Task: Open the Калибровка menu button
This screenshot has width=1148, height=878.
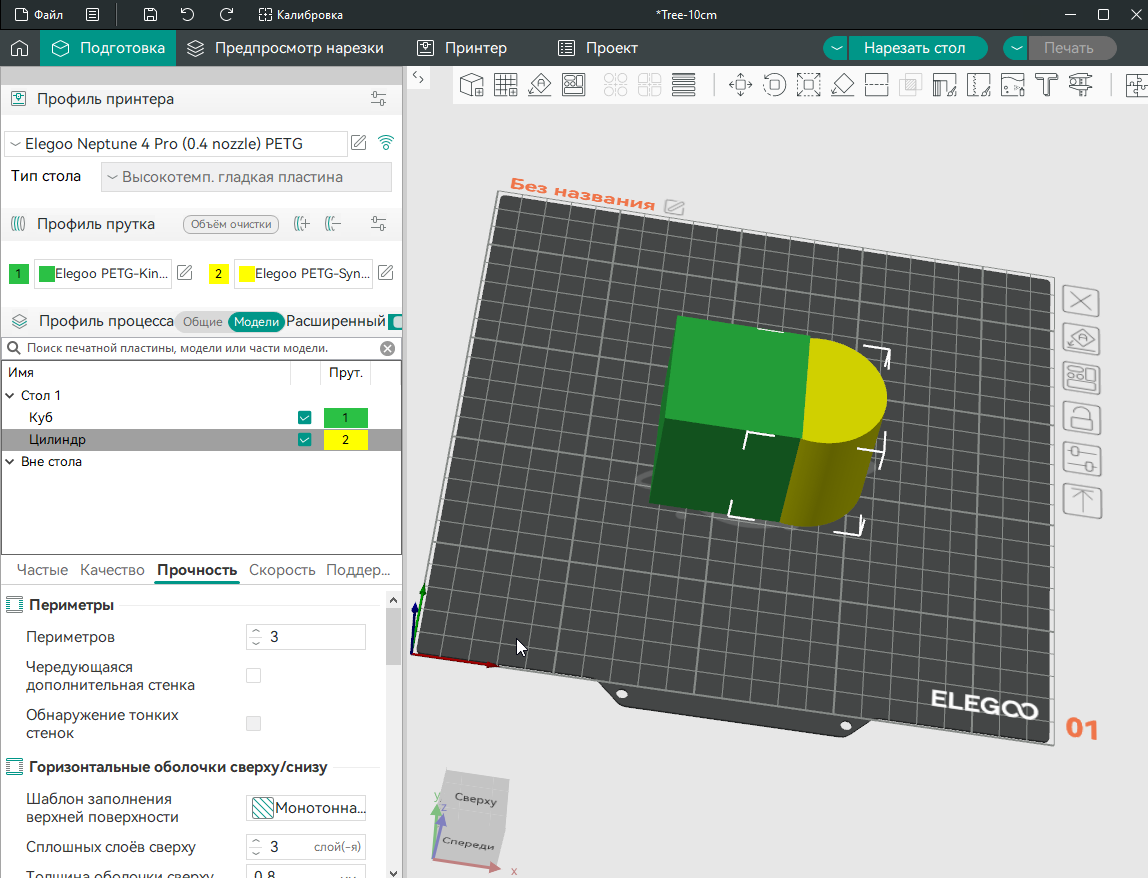Action: pyautogui.click(x=301, y=15)
